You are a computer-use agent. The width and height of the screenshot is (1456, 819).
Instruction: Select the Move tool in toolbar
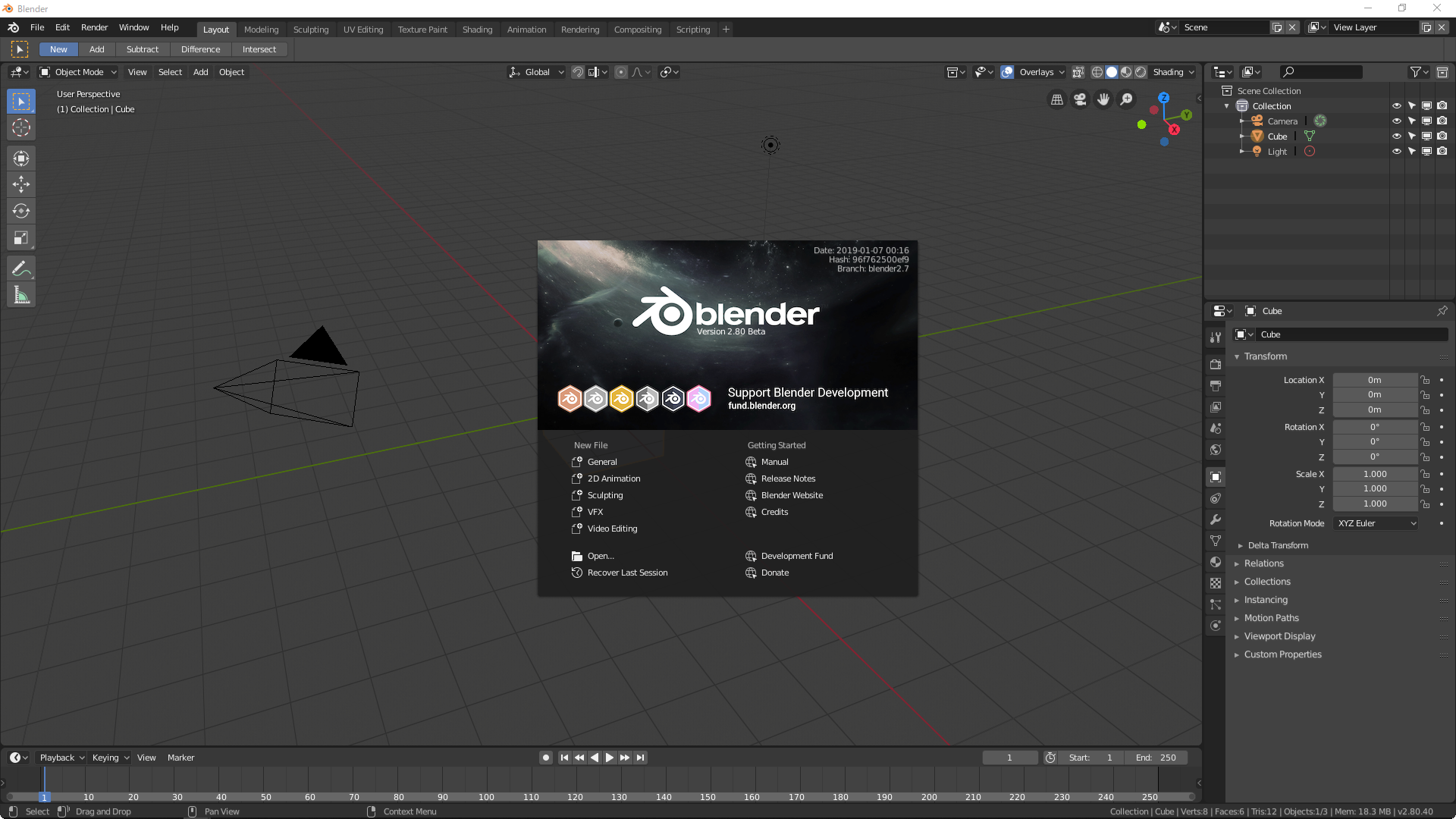click(x=21, y=184)
